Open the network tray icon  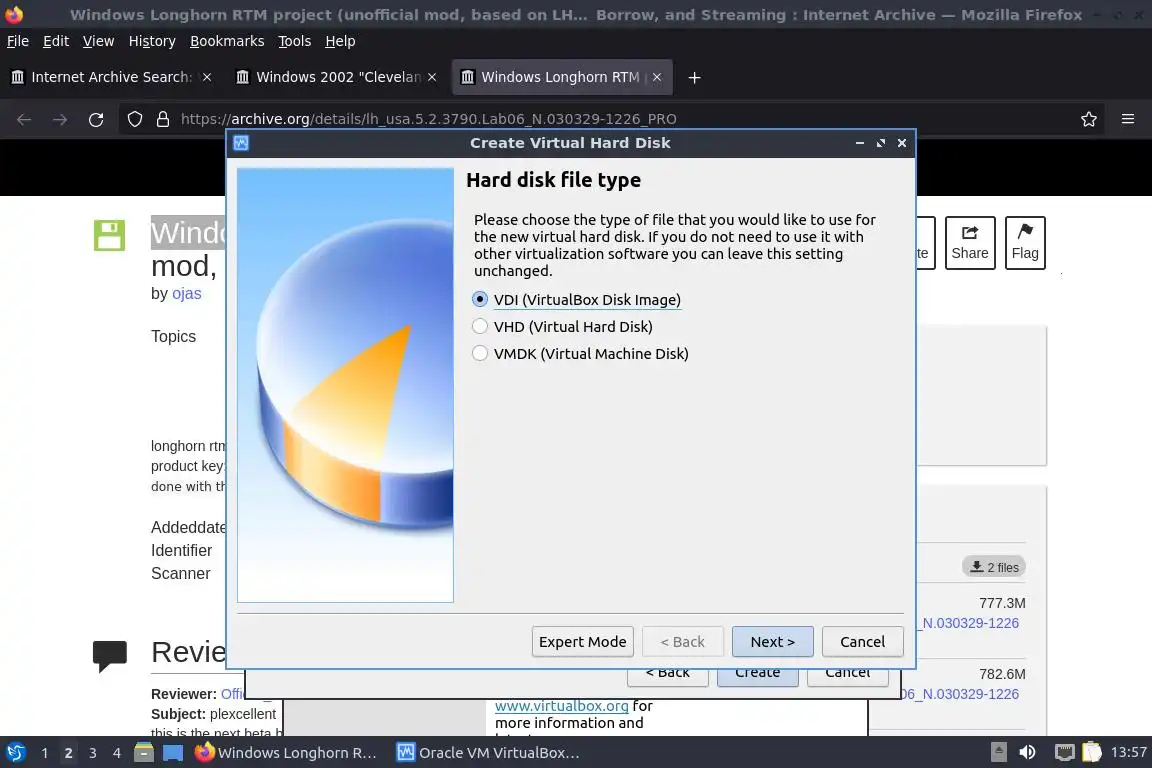(1065, 752)
